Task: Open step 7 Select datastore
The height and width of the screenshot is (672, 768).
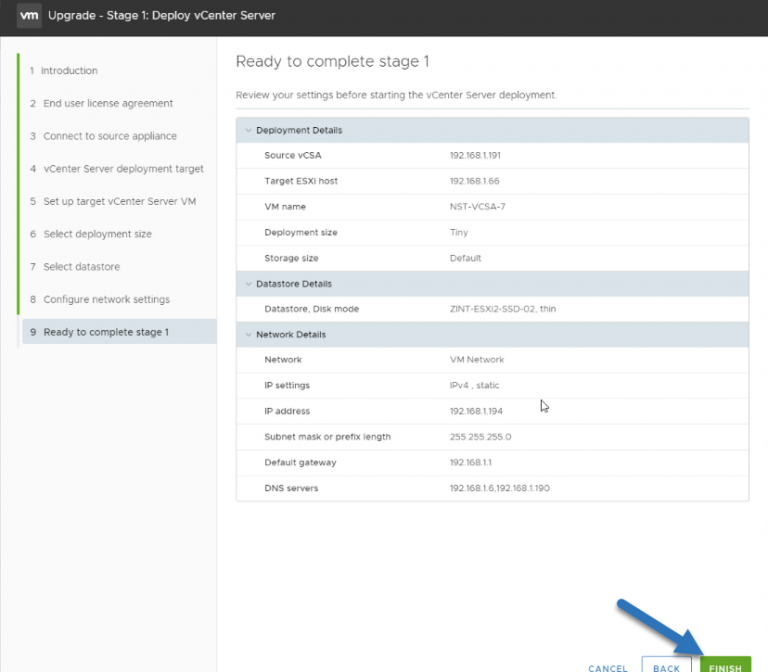Action: click(x=74, y=267)
